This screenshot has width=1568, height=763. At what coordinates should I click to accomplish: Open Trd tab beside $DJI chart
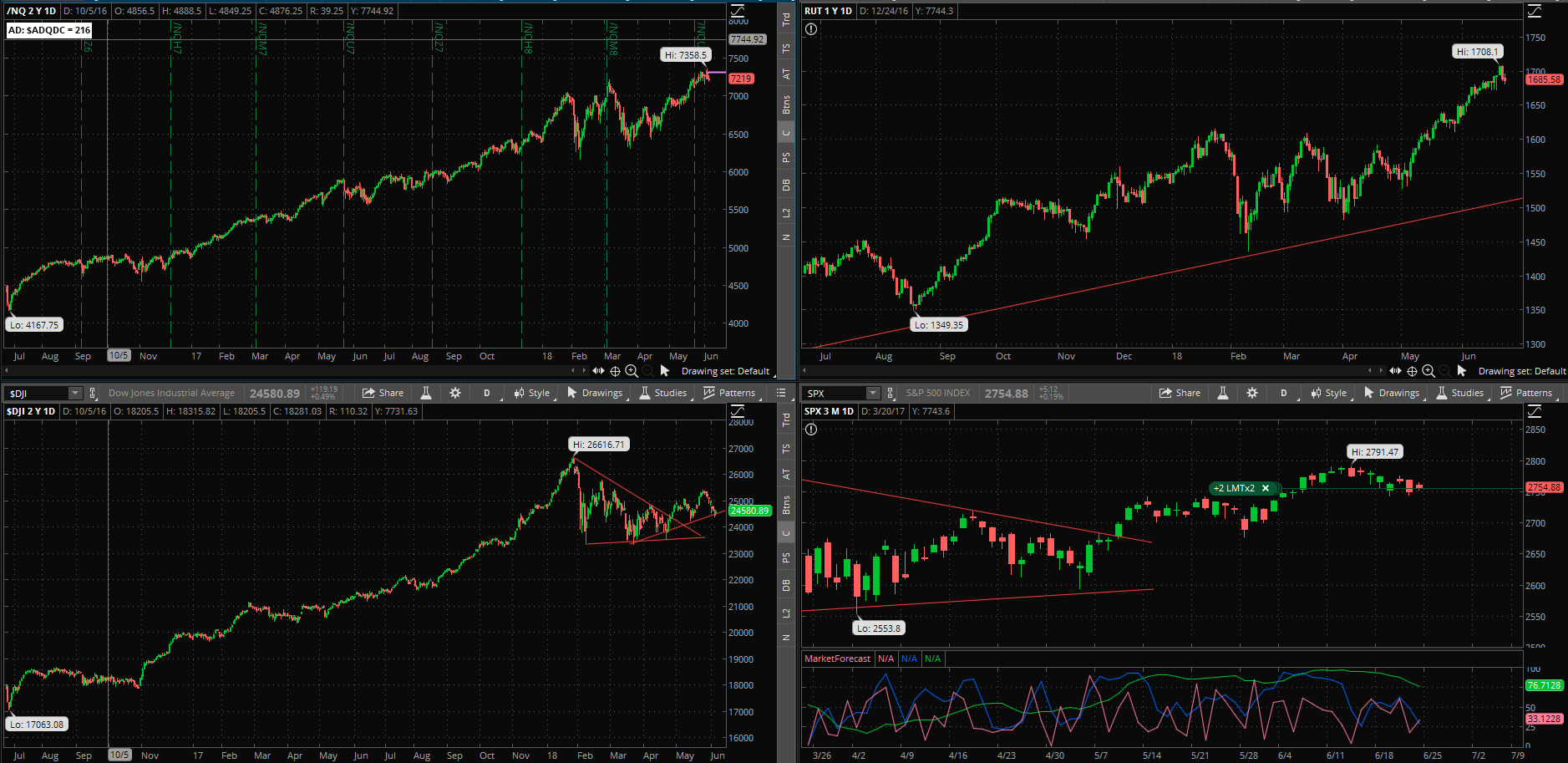pyautogui.click(x=786, y=420)
